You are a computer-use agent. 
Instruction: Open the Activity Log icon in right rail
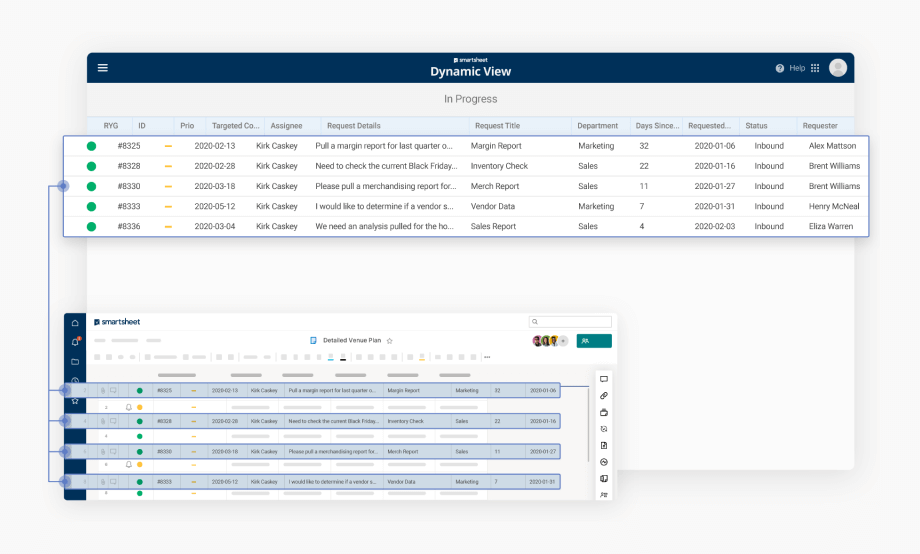coord(604,462)
